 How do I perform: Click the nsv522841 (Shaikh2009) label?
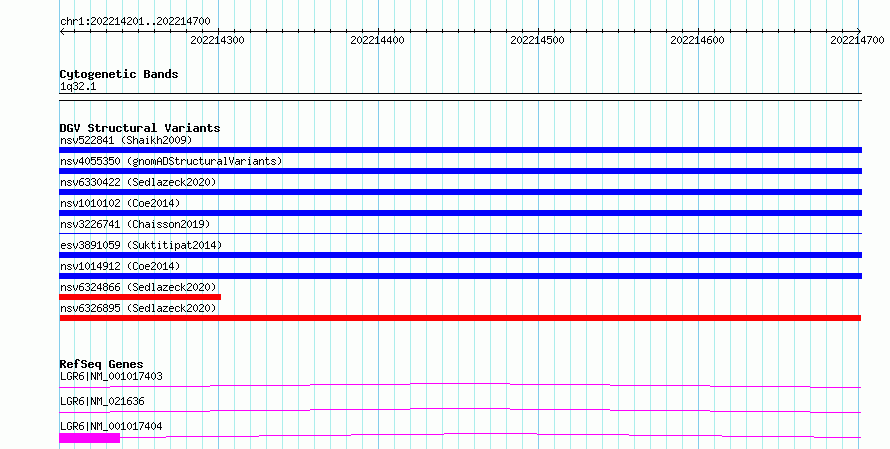pyautogui.click(x=126, y=140)
